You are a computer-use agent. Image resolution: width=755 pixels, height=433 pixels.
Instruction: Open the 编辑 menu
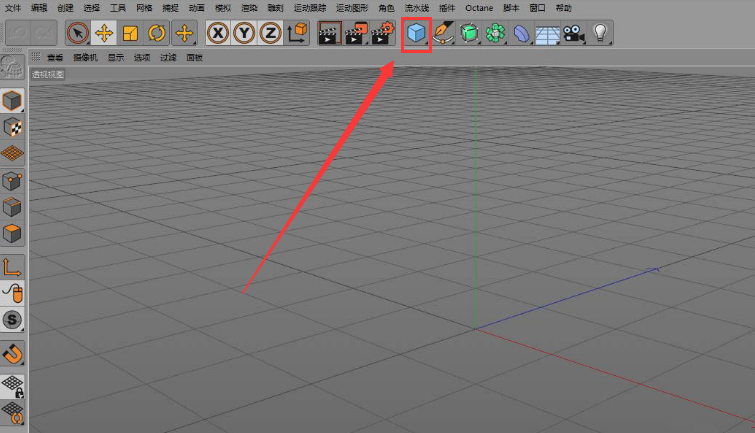(39, 8)
